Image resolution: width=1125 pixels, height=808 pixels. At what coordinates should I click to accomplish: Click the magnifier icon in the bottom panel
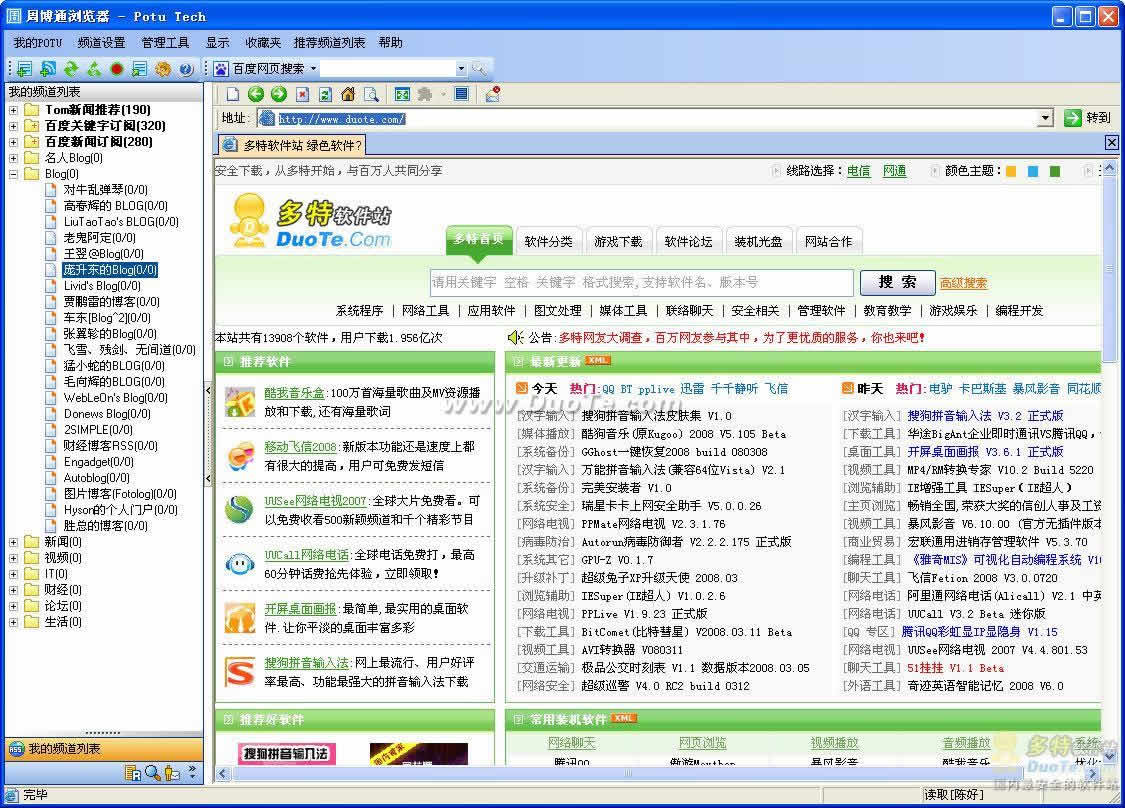pyautogui.click(x=152, y=773)
